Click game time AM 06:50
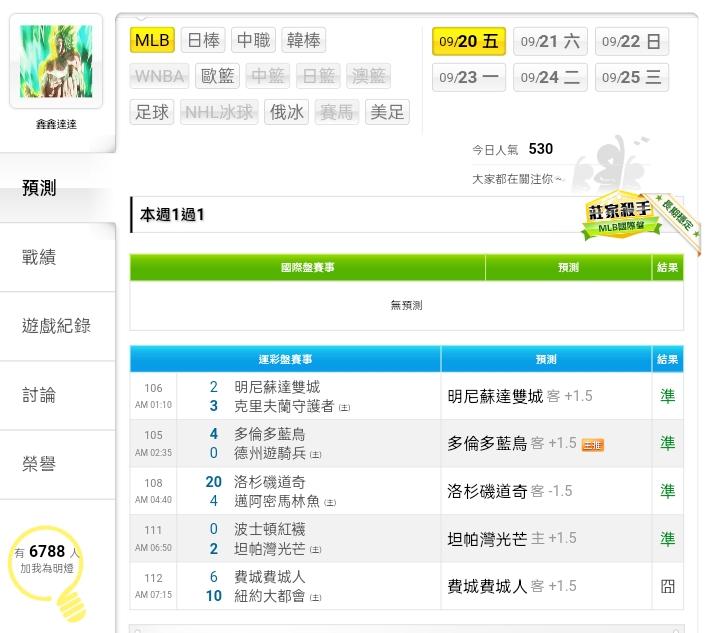 [153, 547]
